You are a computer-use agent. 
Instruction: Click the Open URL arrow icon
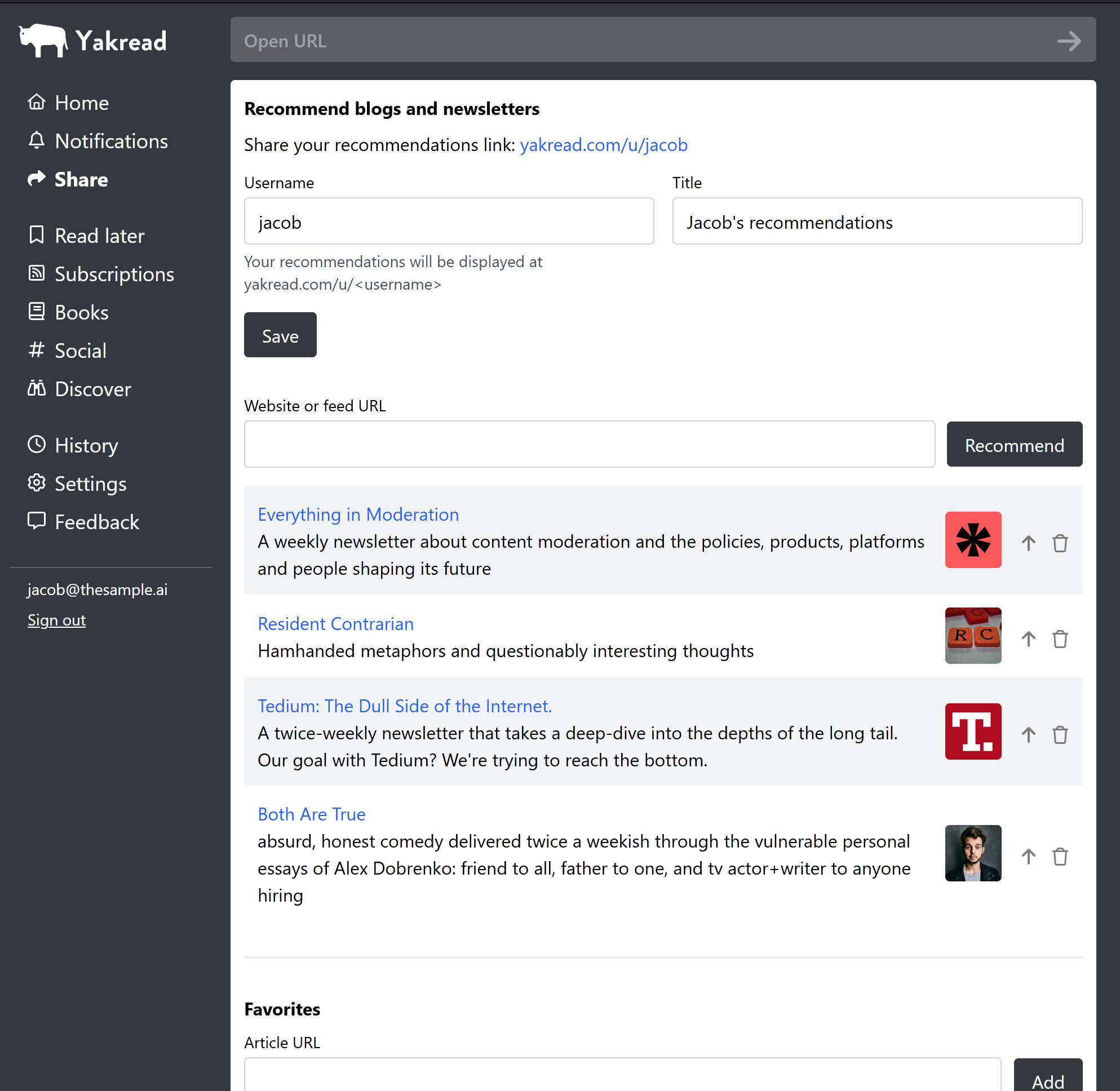click(x=1069, y=41)
